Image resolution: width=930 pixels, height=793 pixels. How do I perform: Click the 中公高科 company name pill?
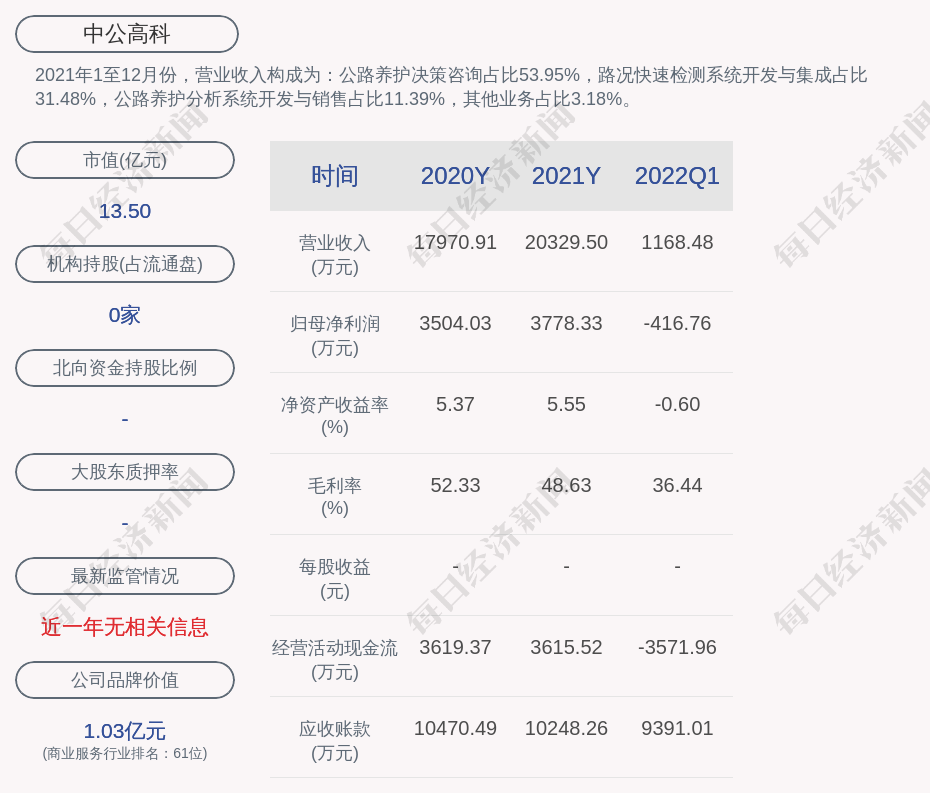[x=127, y=34]
